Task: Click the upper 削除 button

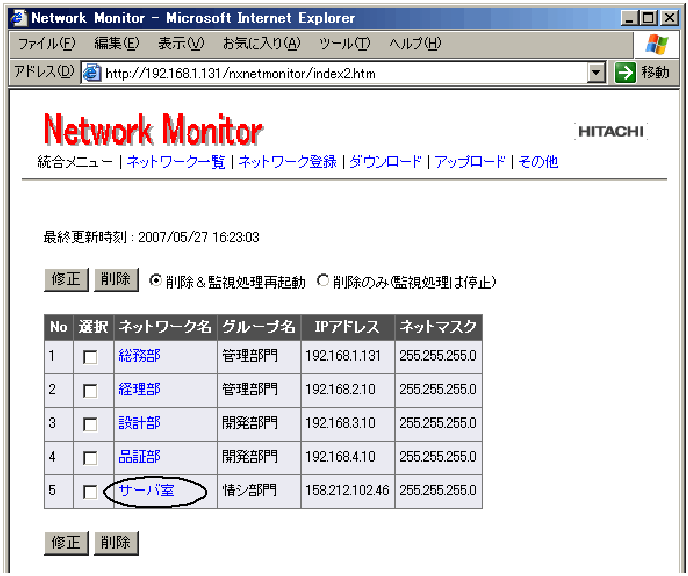Action: (x=116, y=279)
